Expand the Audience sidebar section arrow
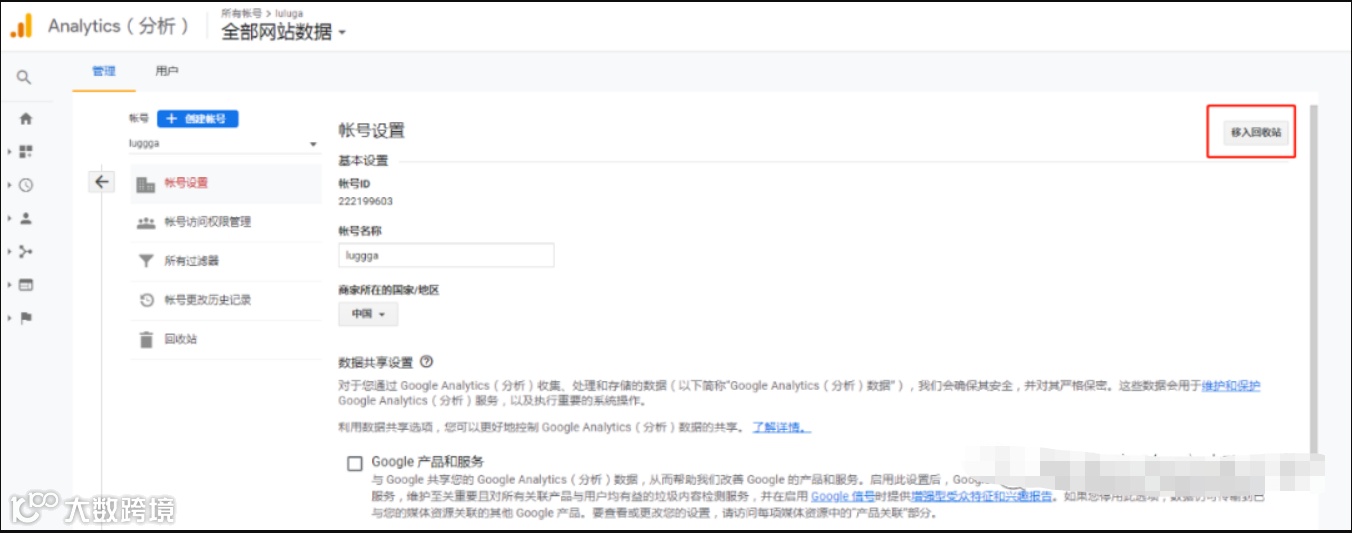The image size is (1352, 533). click(x=9, y=218)
